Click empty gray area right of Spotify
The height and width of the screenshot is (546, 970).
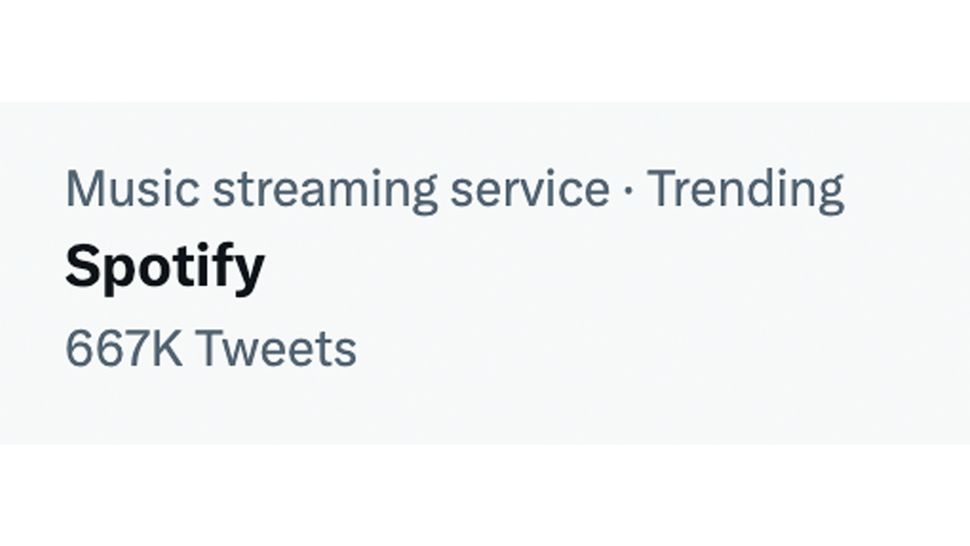tap(600, 268)
